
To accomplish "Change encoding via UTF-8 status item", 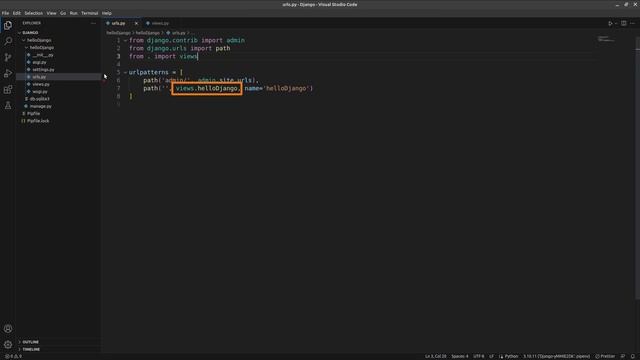I will click(478, 356).
